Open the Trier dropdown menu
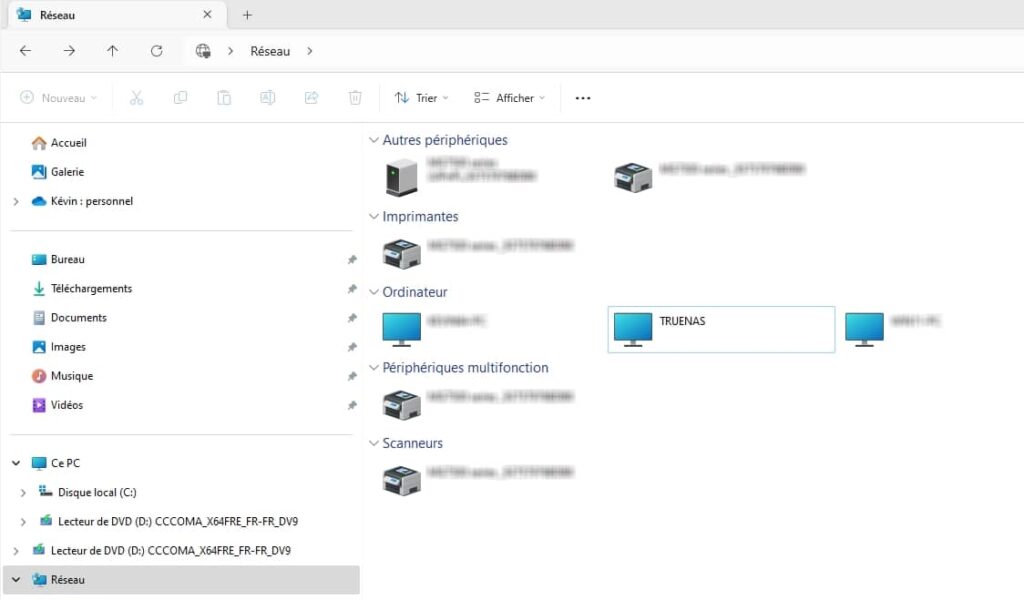Image resolution: width=1024 pixels, height=600 pixels. coord(421,97)
